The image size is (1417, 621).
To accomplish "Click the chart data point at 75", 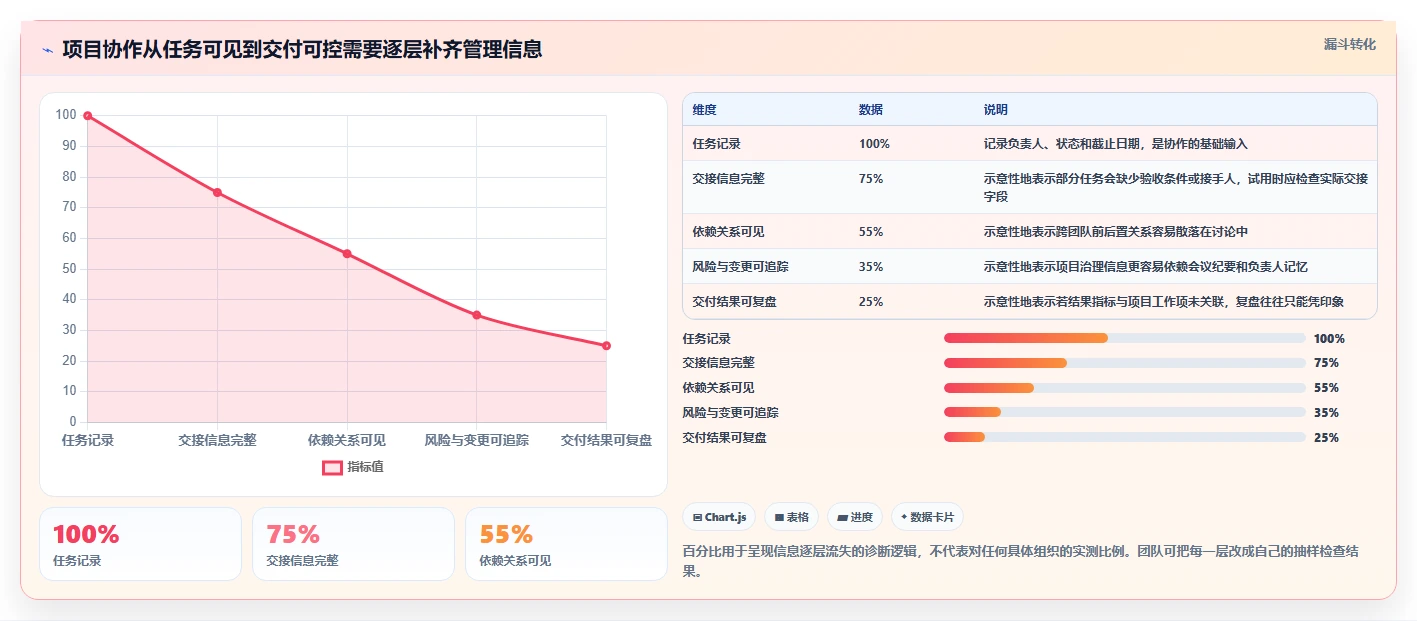I will pos(217,192).
